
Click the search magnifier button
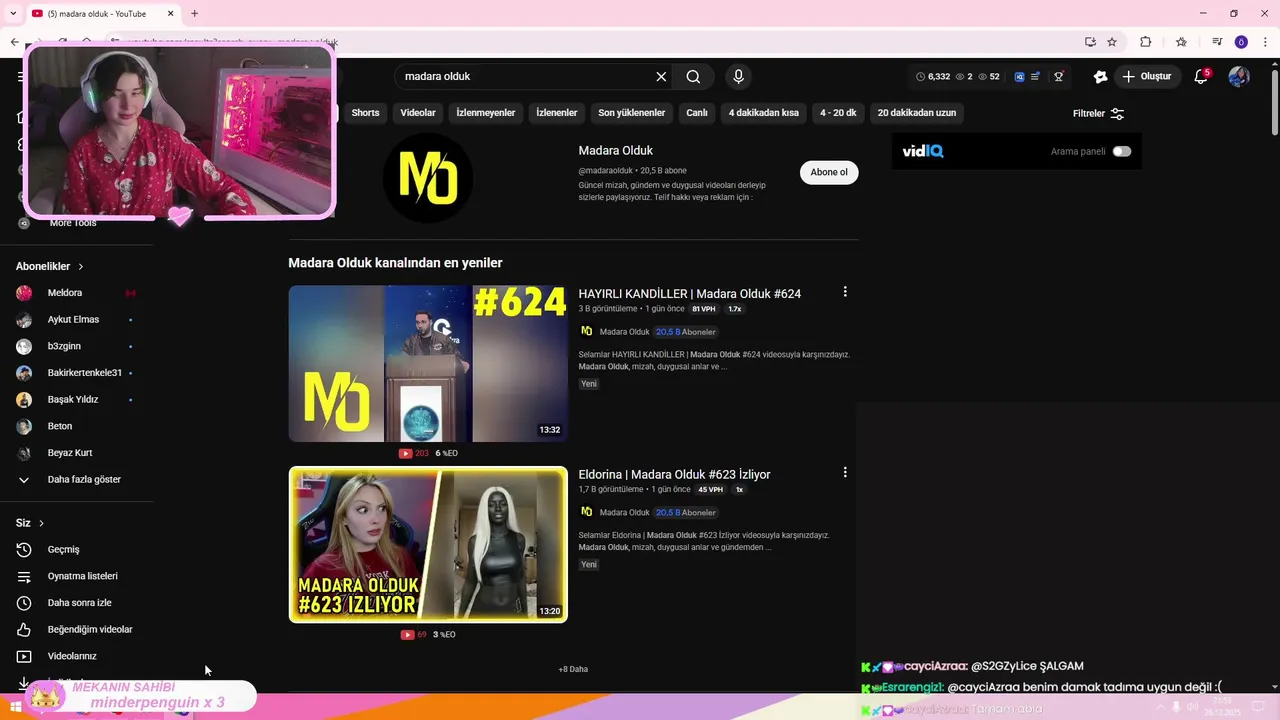click(693, 77)
